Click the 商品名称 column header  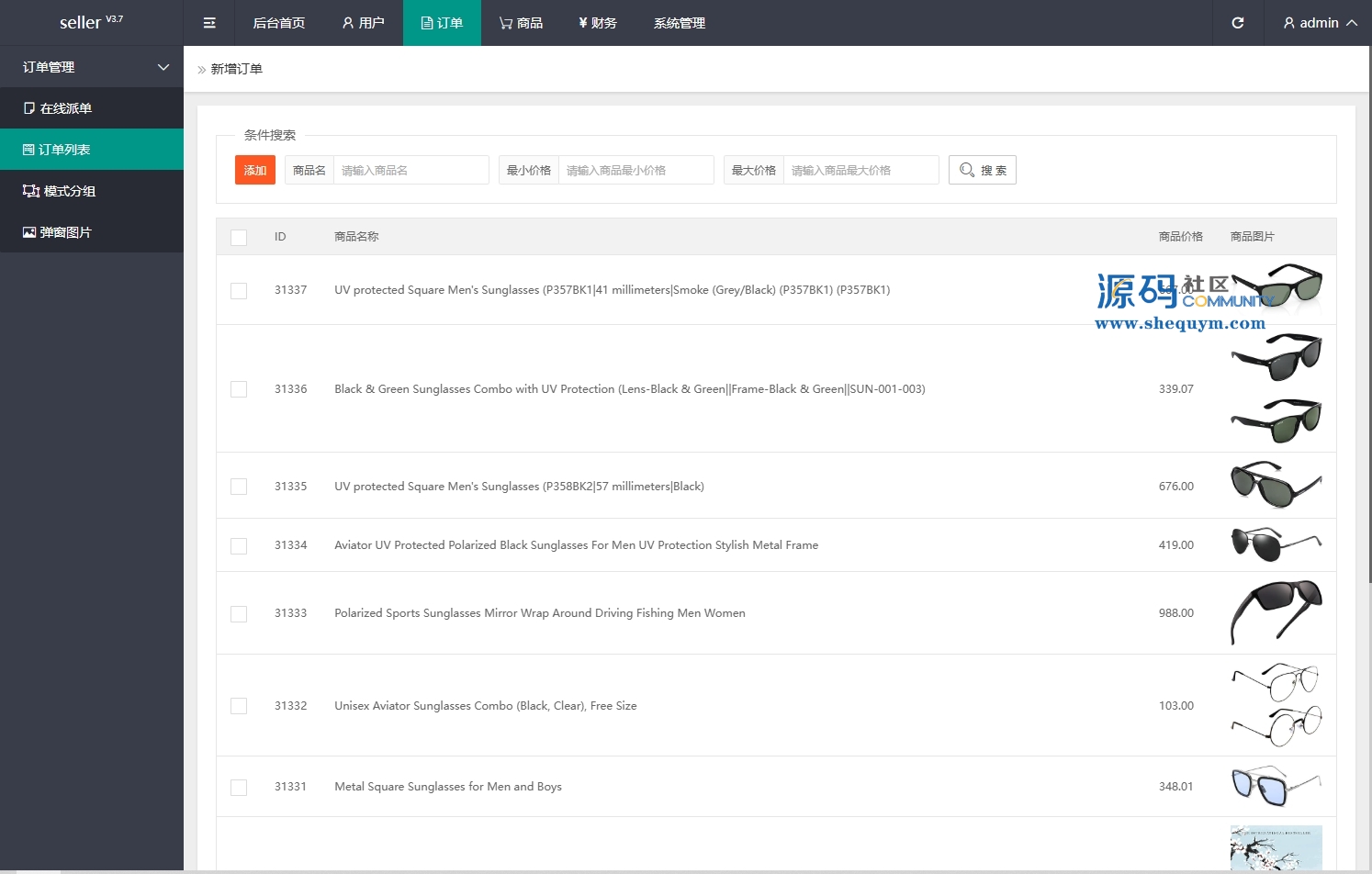tap(356, 237)
